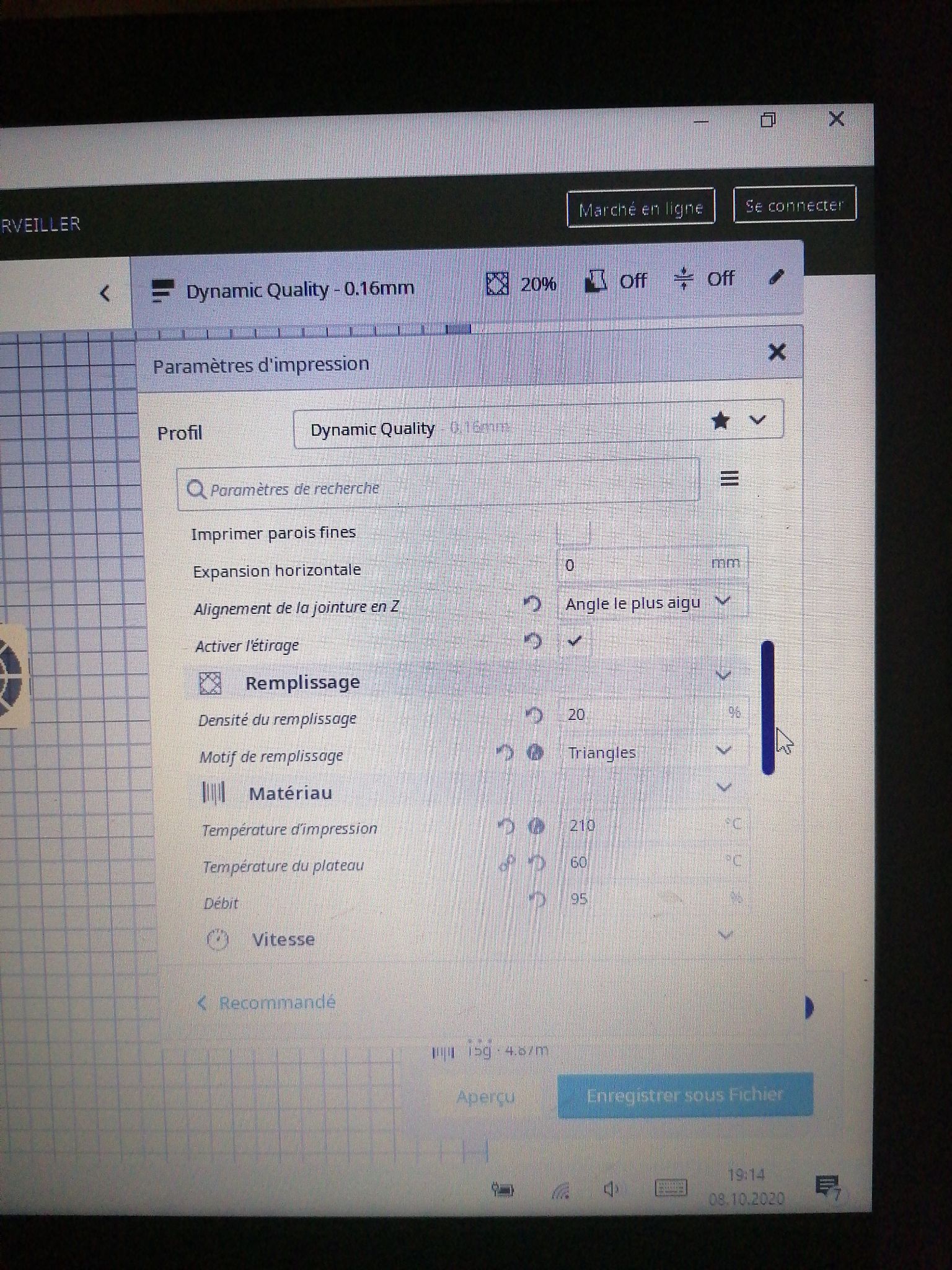Open Alignement de la jointure en Z dropdown

654,602
